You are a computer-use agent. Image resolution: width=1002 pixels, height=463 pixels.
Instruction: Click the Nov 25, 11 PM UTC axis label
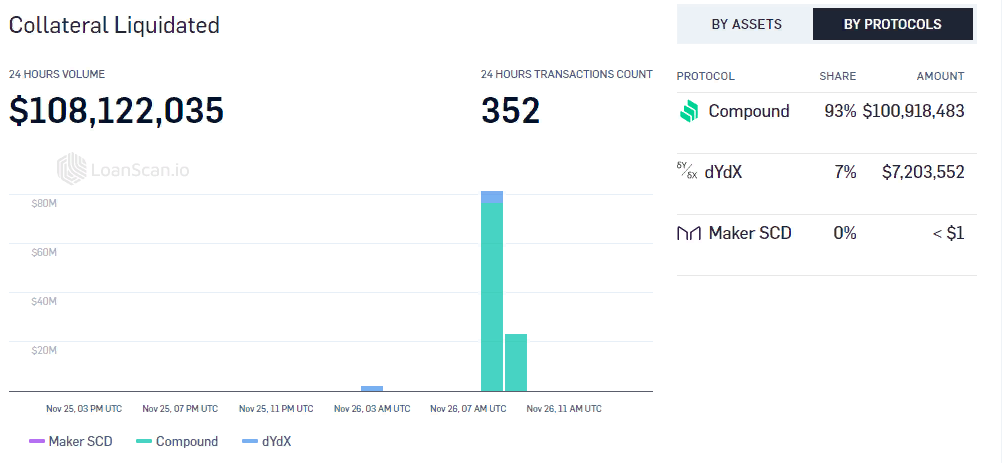coord(276,409)
